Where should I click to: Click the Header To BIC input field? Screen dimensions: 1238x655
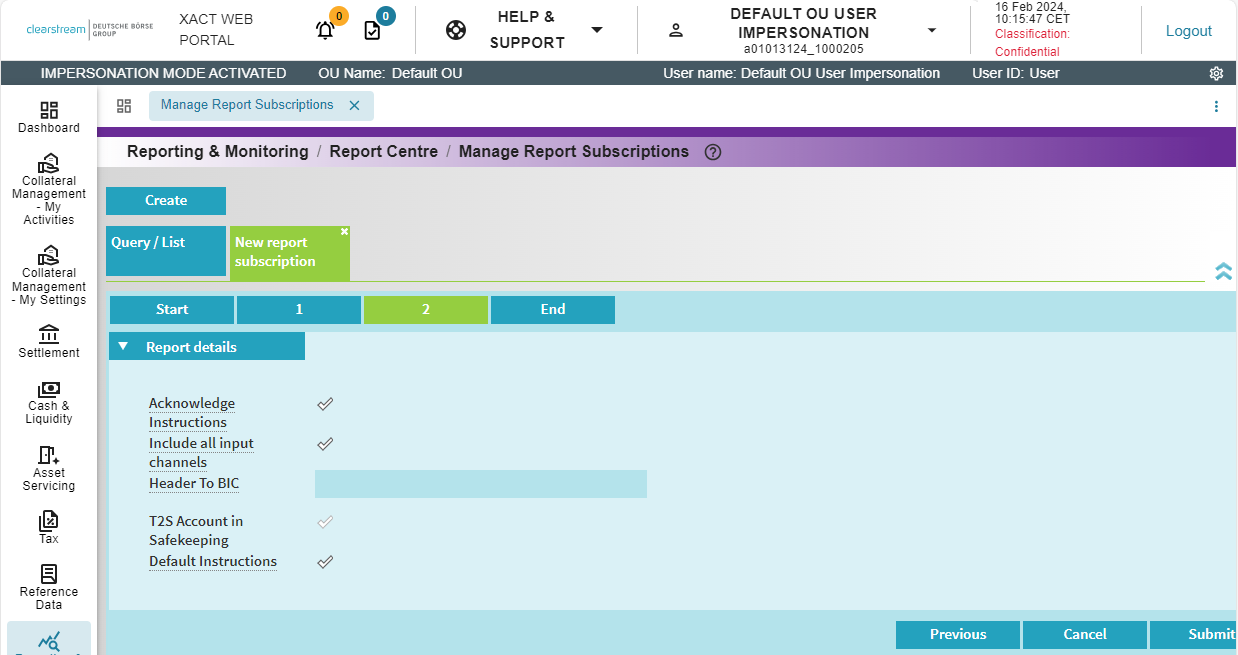pyautogui.click(x=480, y=483)
